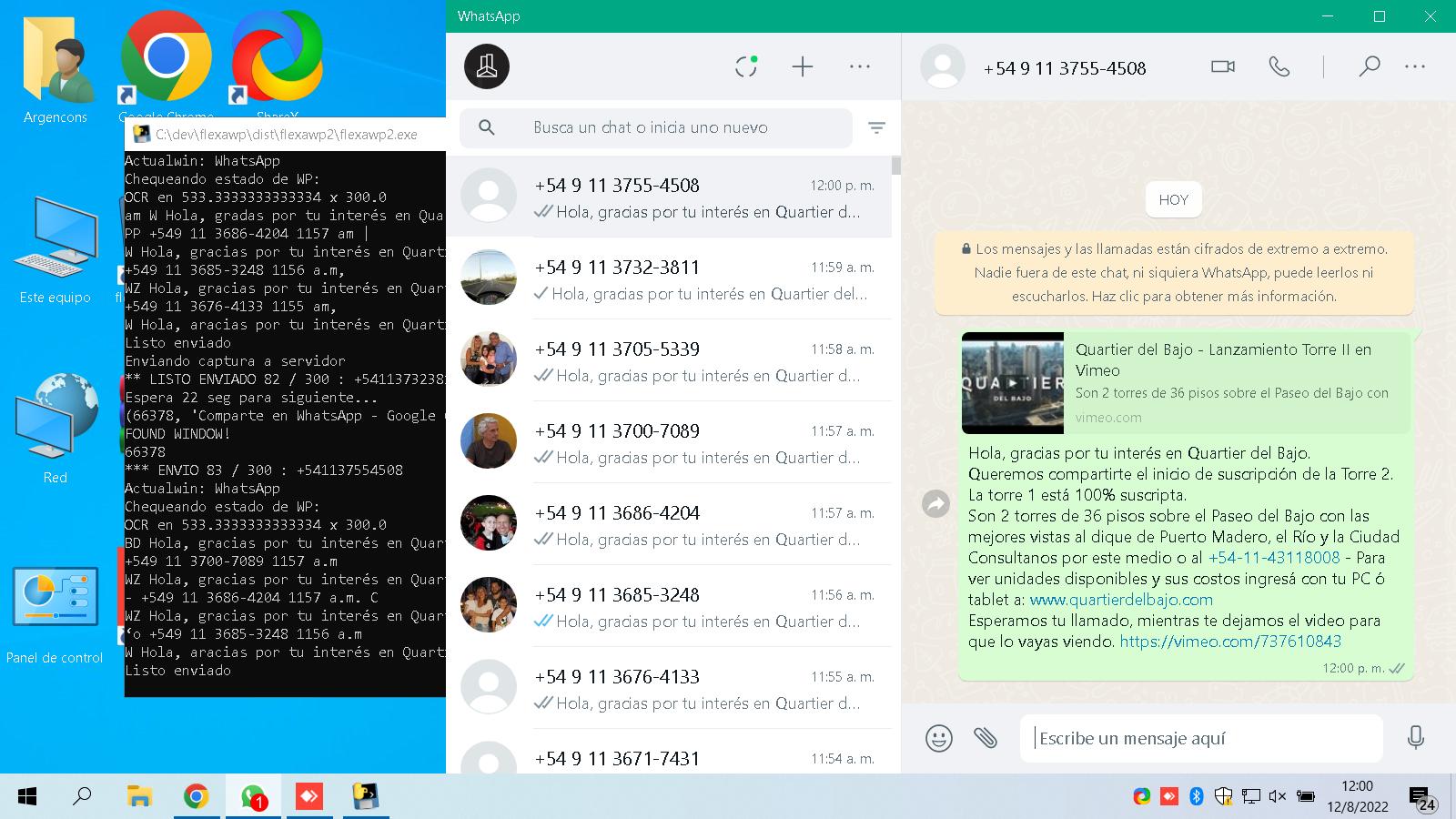Click the WhatsApp status ring icon
This screenshot has width=1456, height=819.
[x=746, y=66]
